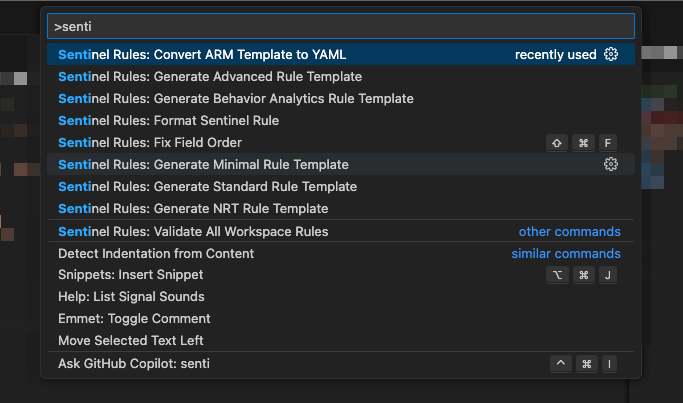The width and height of the screenshot is (683, 403).
Task: Run Sentinel Rules: Convert ARM Template to YAML
Action: coord(341,54)
